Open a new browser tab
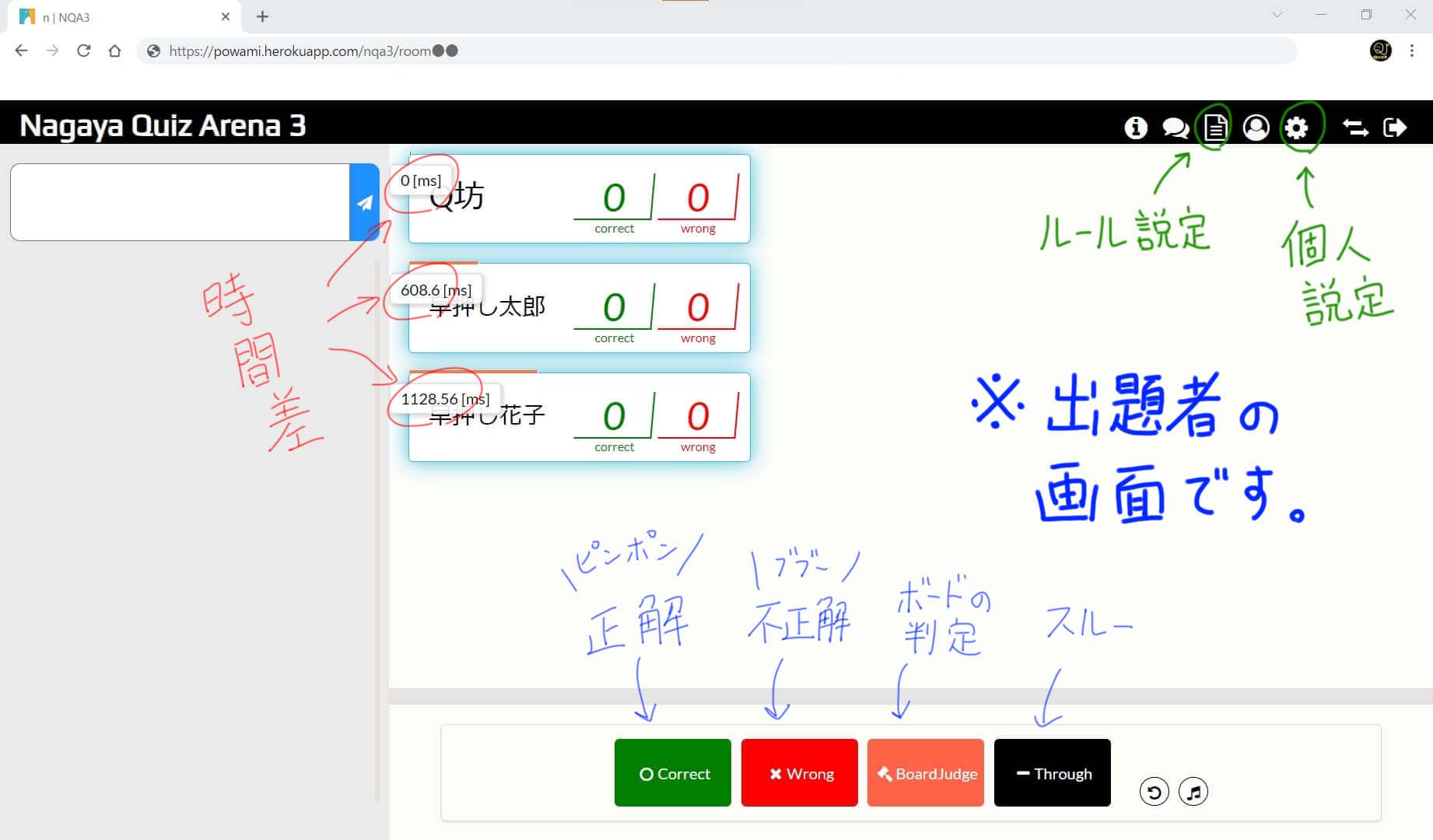The image size is (1433, 840). (262, 17)
